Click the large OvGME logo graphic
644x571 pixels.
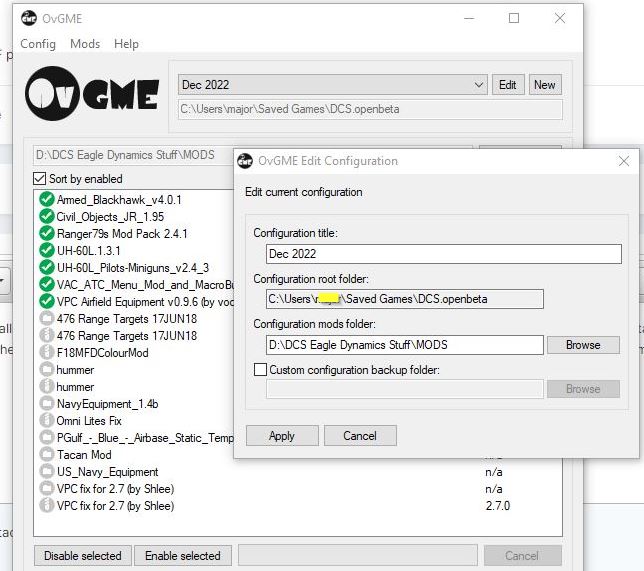[x=92, y=94]
